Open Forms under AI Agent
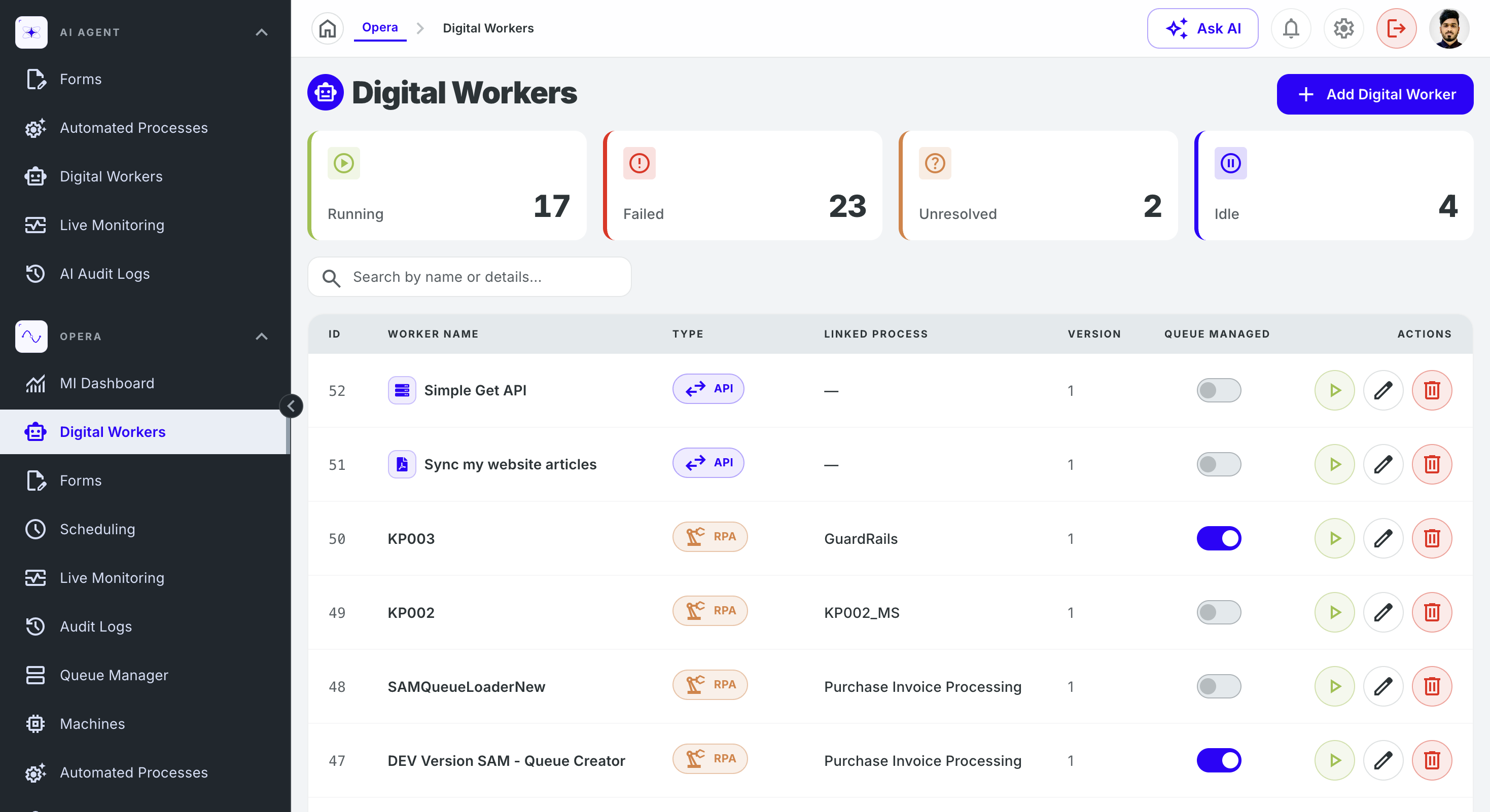Screen dimensions: 1490x812 pos(145,79)
